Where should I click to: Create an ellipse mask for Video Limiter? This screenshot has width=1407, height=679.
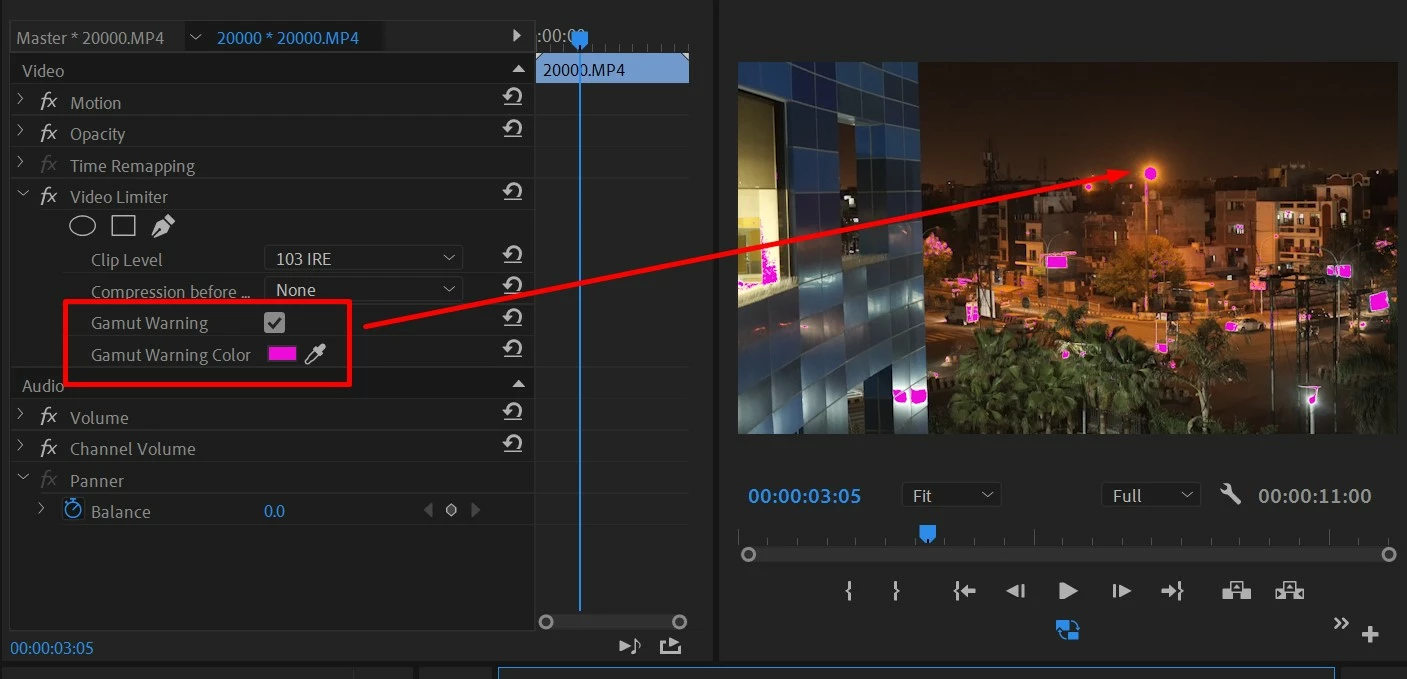click(x=82, y=226)
